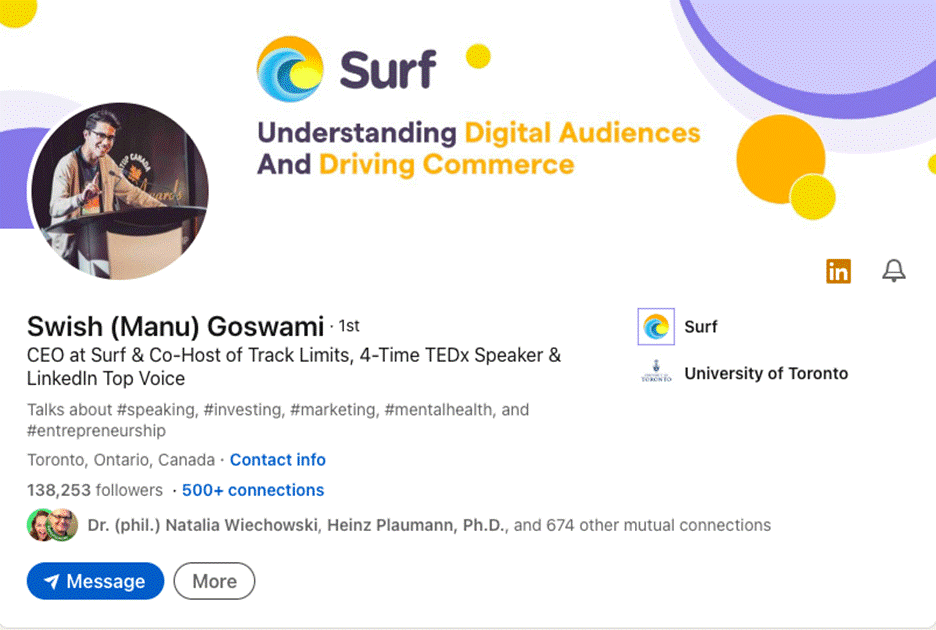The width and height of the screenshot is (936, 630).
Task: Open the More options button
Action: [x=214, y=581]
